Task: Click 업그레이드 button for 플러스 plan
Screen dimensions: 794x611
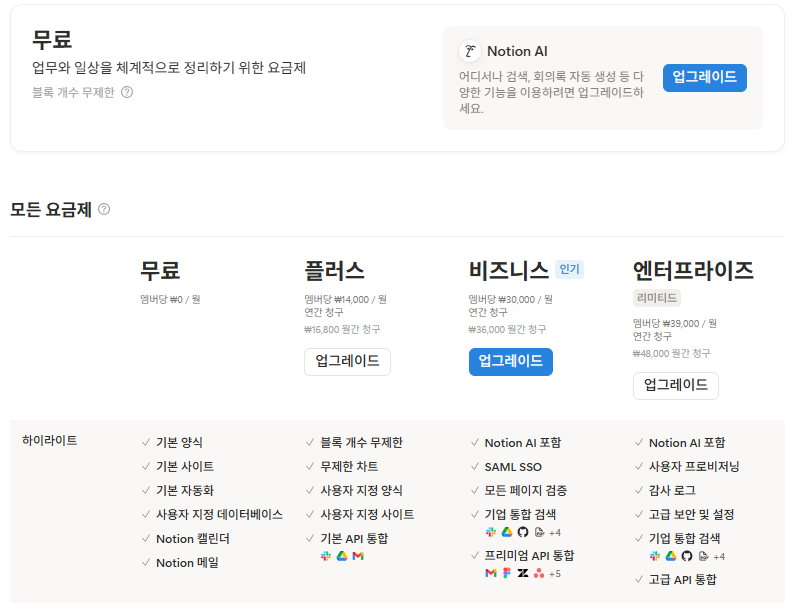Action: [x=347, y=361]
